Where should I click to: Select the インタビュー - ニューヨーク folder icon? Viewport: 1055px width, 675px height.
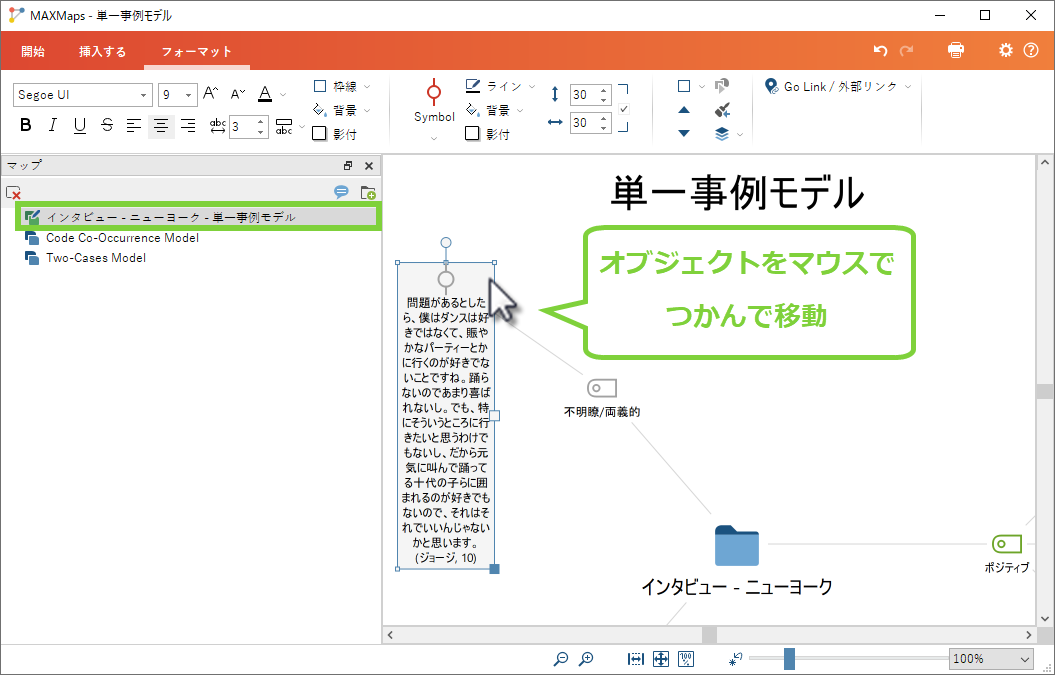coord(737,546)
